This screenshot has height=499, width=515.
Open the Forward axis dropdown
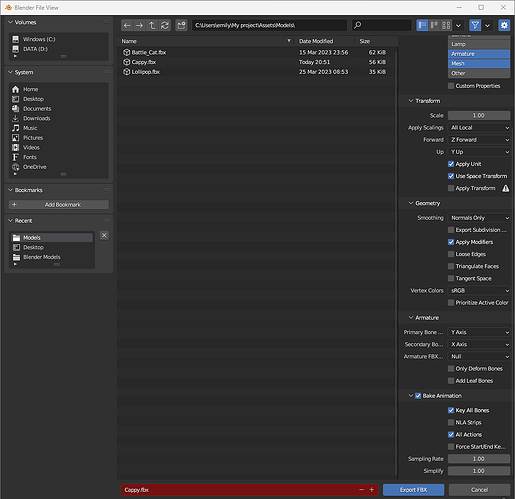pos(479,140)
